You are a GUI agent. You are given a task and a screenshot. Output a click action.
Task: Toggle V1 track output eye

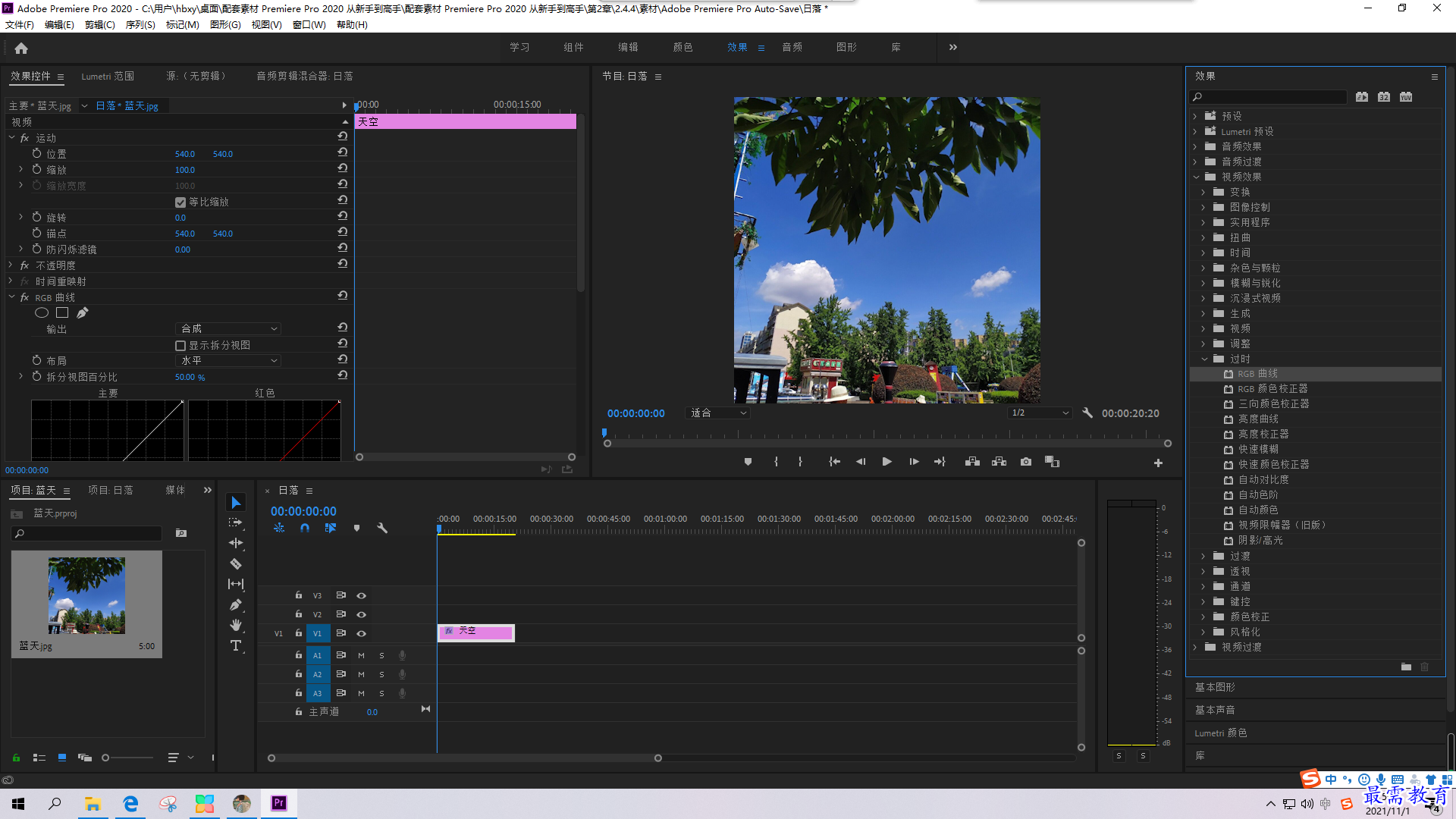[x=362, y=634]
